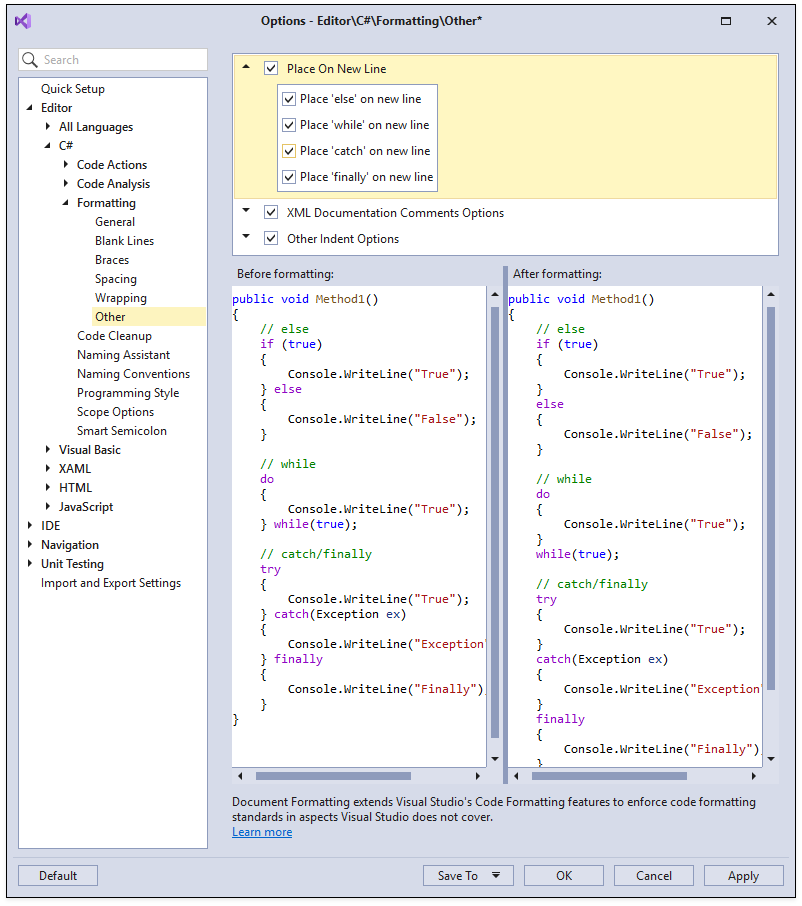The width and height of the screenshot is (802, 906).
Task: Expand the Other Indent Options group
Action: [x=246, y=236]
